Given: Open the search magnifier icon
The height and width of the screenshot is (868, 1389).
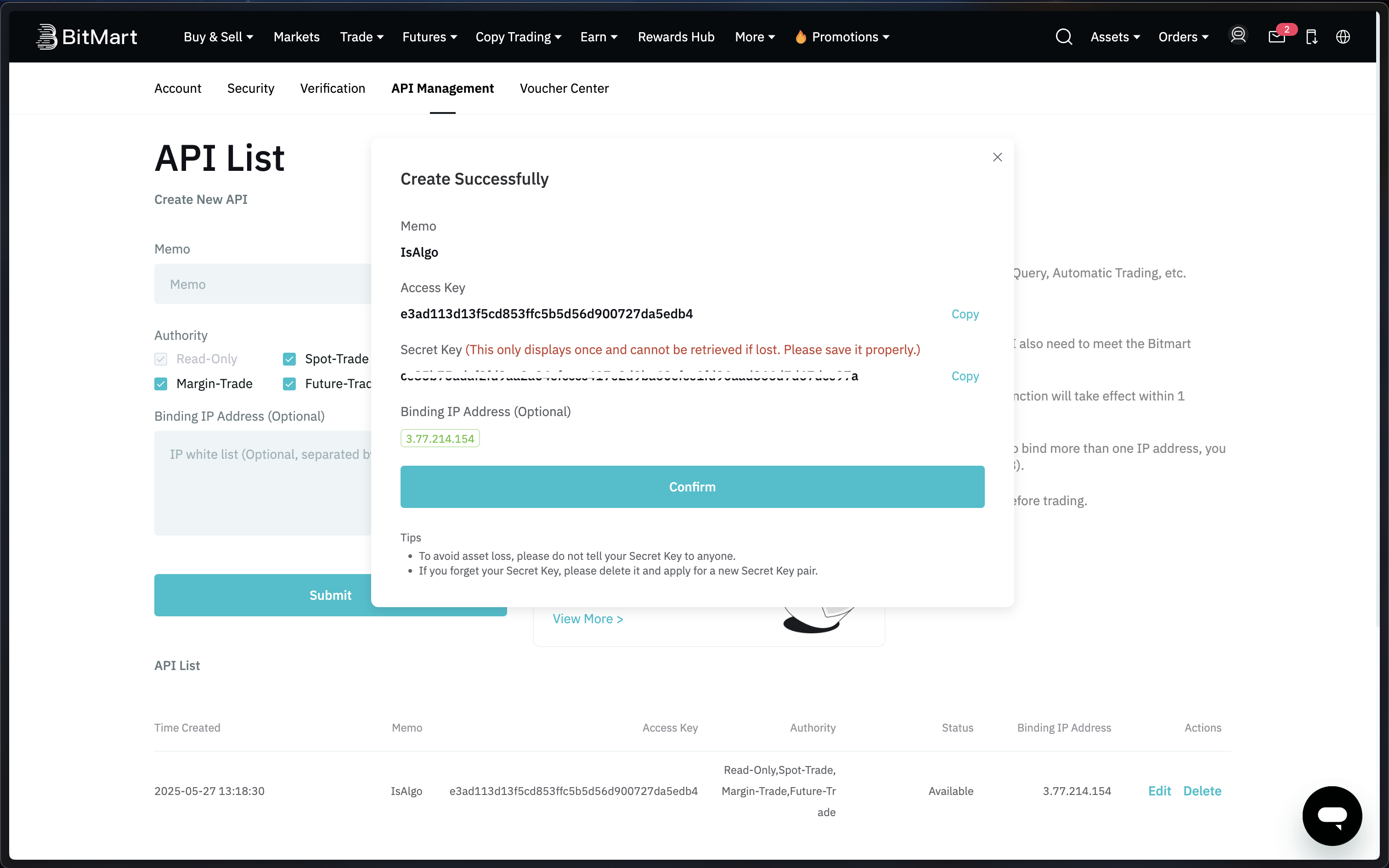Looking at the screenshot, I should point(1063,37).
